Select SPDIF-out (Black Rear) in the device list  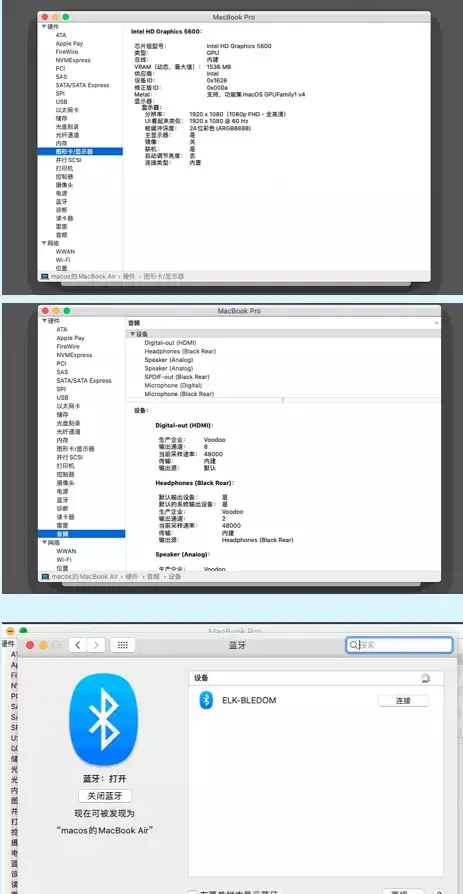click(x=177, y=377)
